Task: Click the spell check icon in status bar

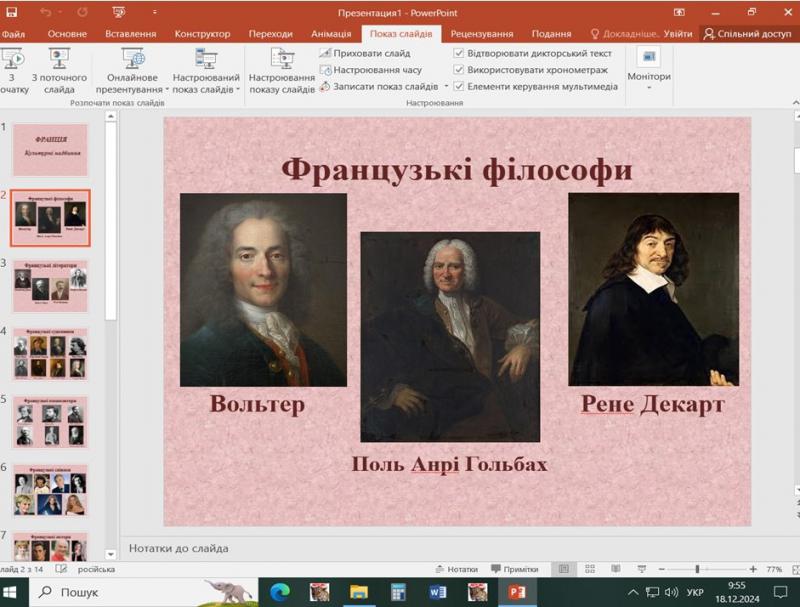Action: click(61, 569)
